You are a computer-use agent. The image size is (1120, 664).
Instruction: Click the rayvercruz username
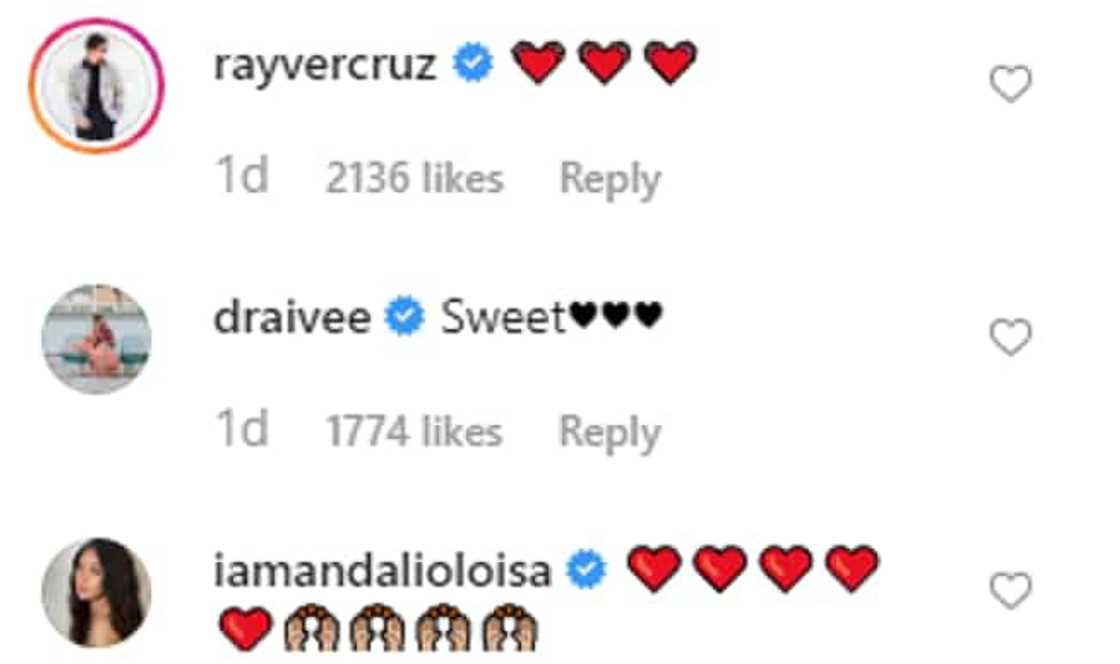pos(325,66)
